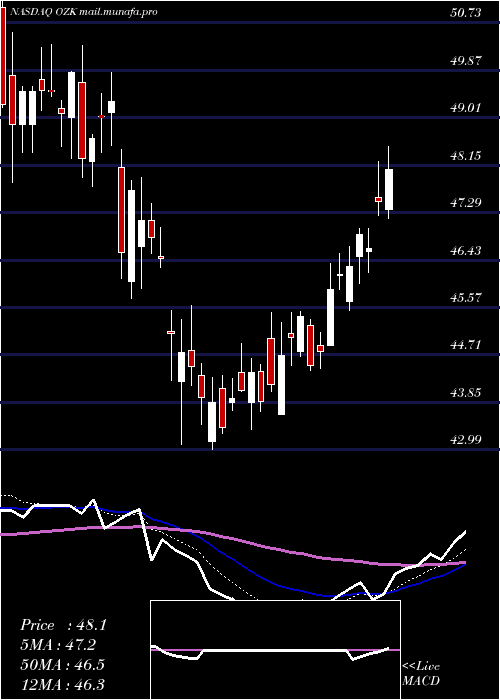Click the NASDAQ OZK mail.munafa.pro title

click(x=83, y=12)
